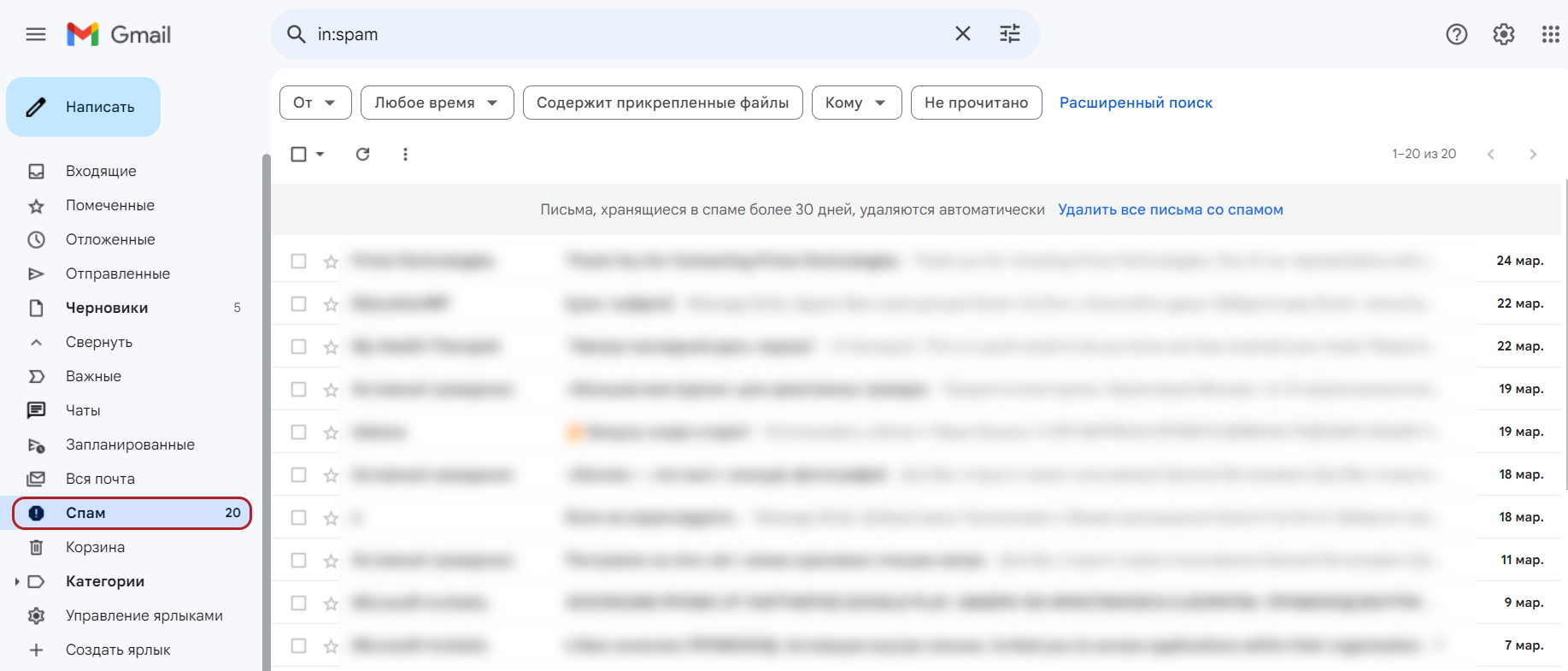
Task: Tick checkbox of the 9 мар. email
Action: pos(298,603)
